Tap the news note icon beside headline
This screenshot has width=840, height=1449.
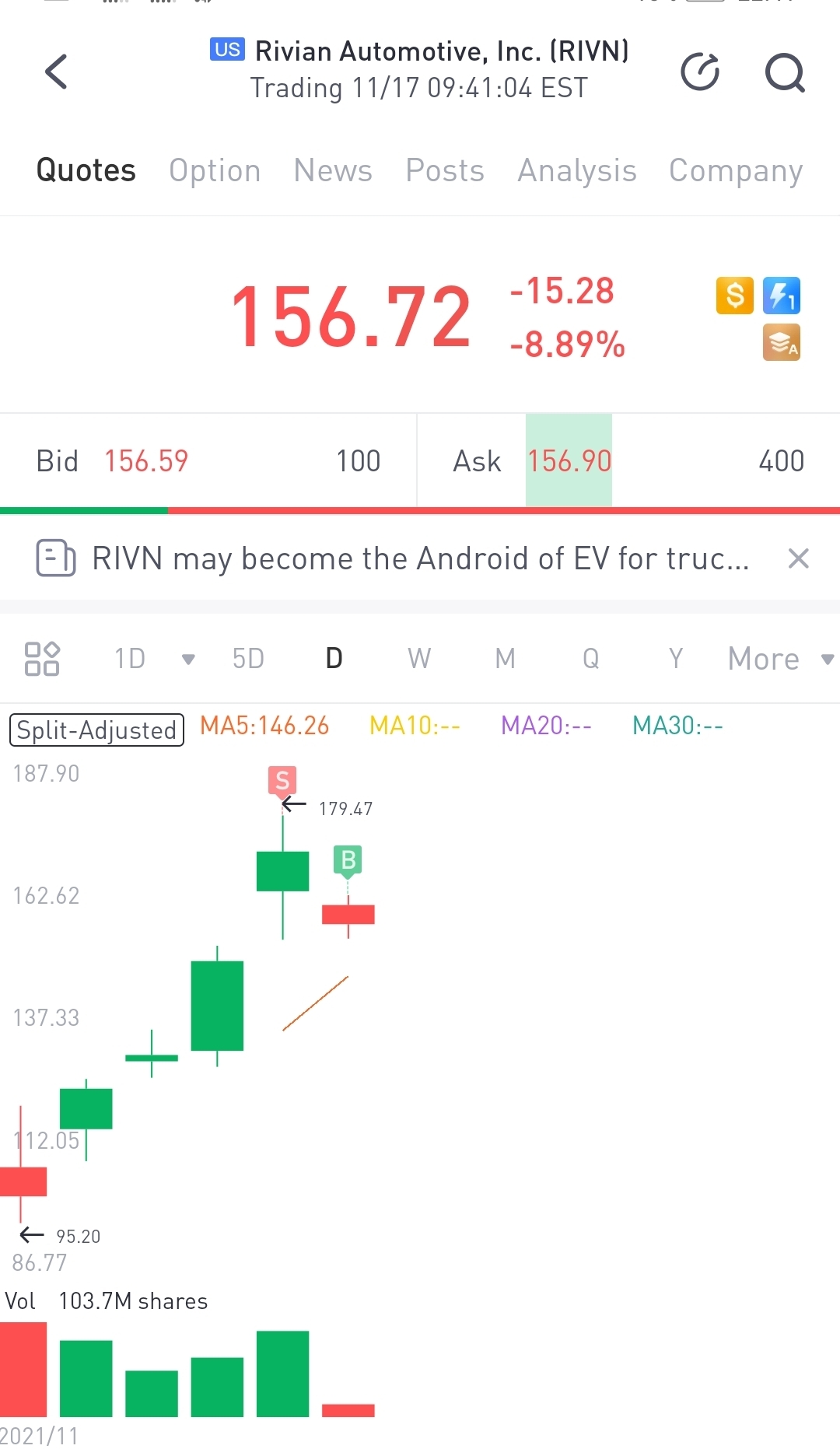point(56,558)
